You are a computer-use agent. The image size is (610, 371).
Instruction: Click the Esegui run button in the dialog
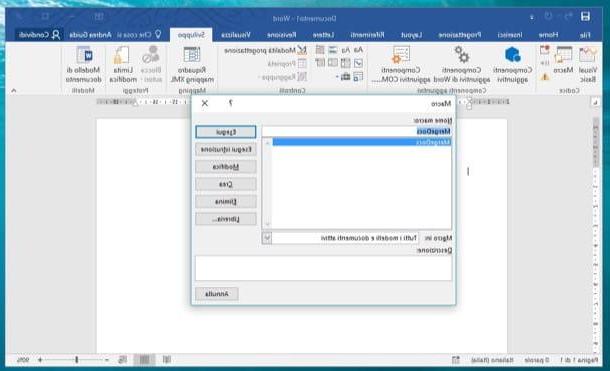[x=226, y=132]
